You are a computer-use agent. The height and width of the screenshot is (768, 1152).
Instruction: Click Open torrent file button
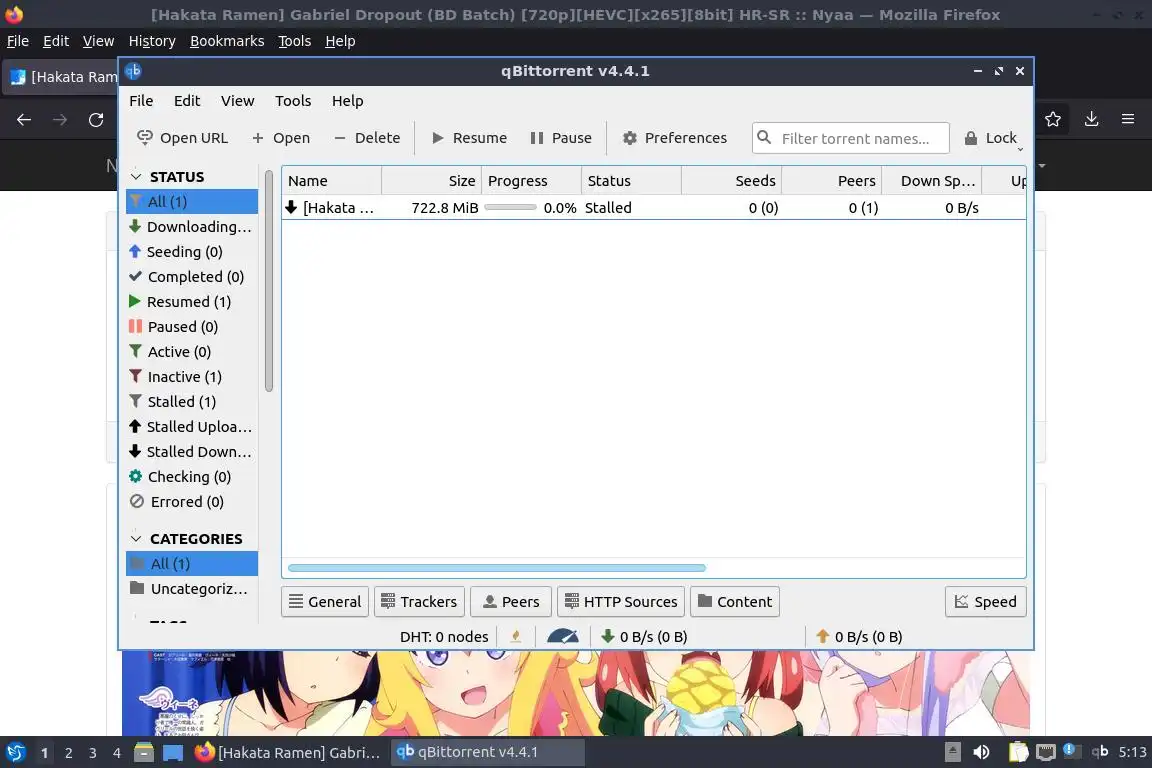(x=281, y=137)
